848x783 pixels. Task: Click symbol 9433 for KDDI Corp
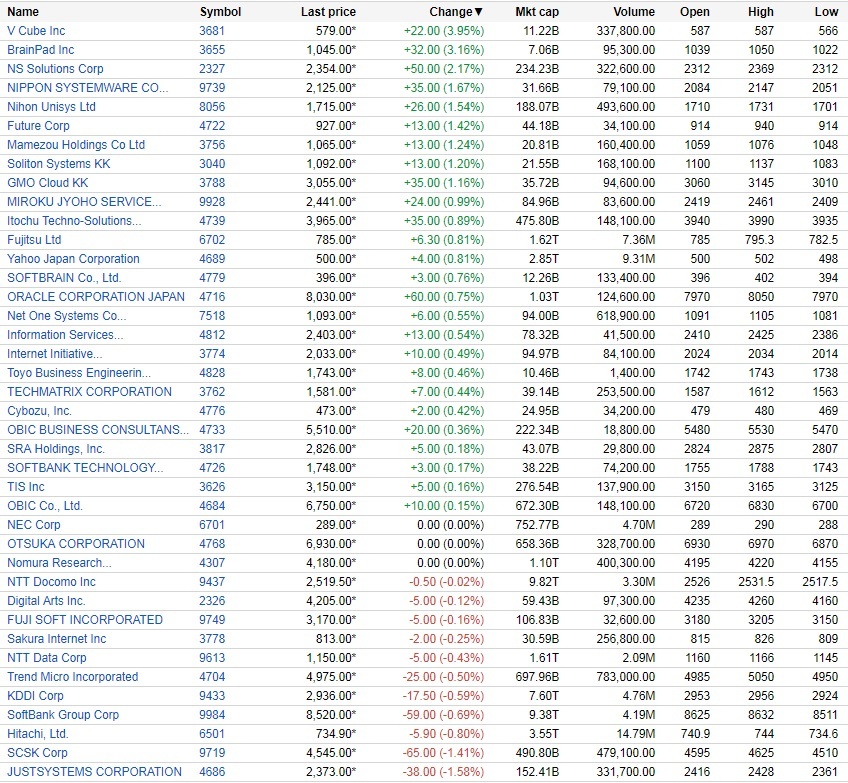pyautogui.click(x=212, y=695)
